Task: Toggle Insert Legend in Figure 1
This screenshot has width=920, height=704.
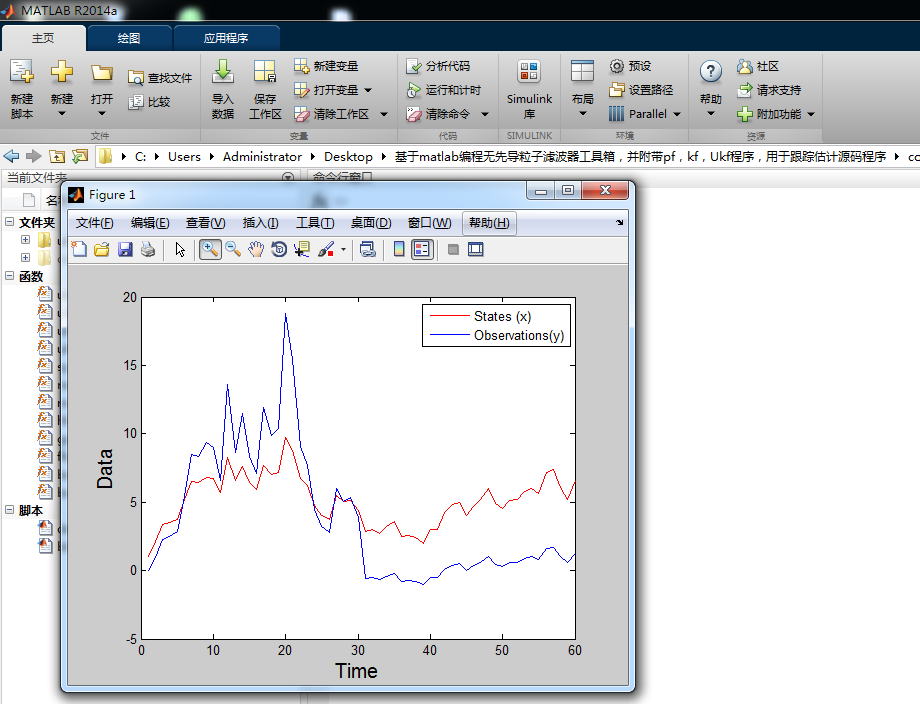Action: click(x=422, y=249)
